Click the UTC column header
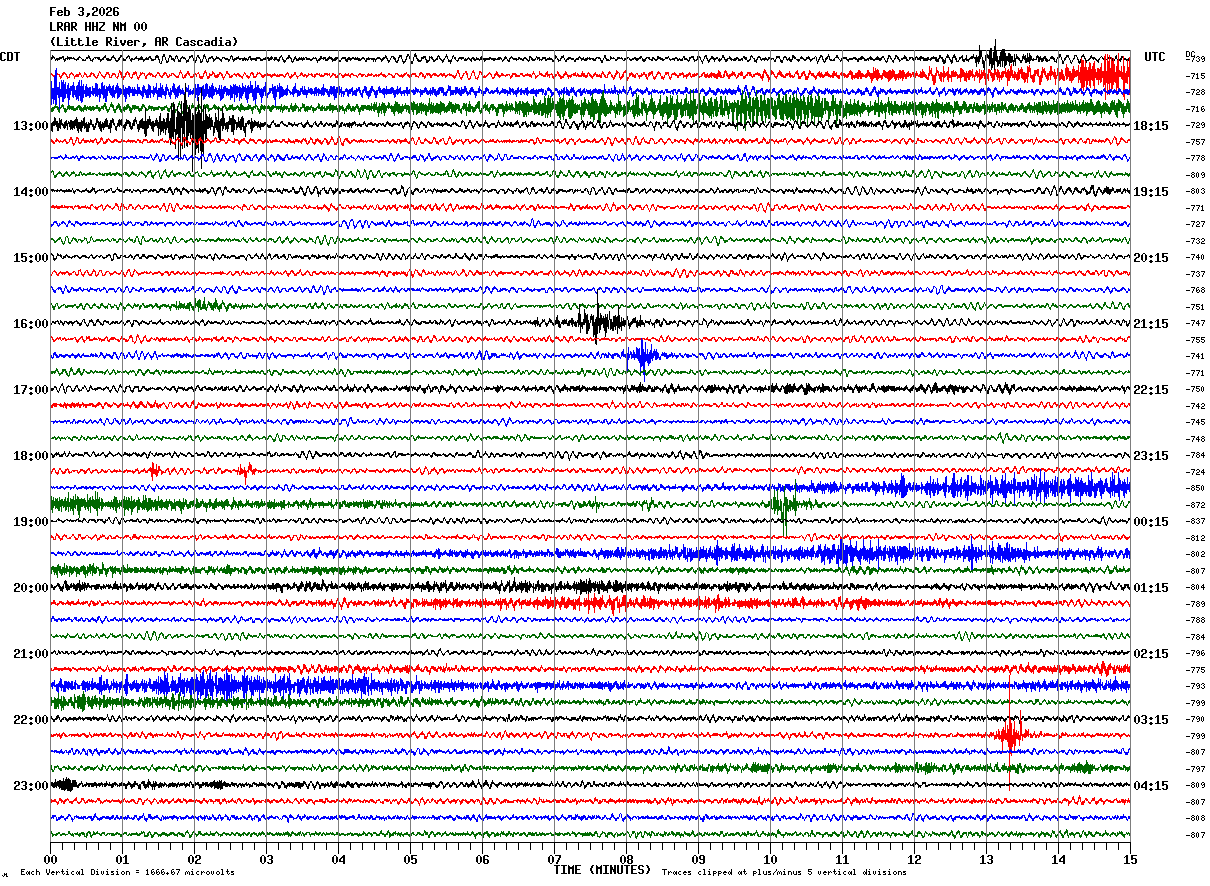The width and height of the screenshot is (1210, 886). click(x=1155, y=57)
